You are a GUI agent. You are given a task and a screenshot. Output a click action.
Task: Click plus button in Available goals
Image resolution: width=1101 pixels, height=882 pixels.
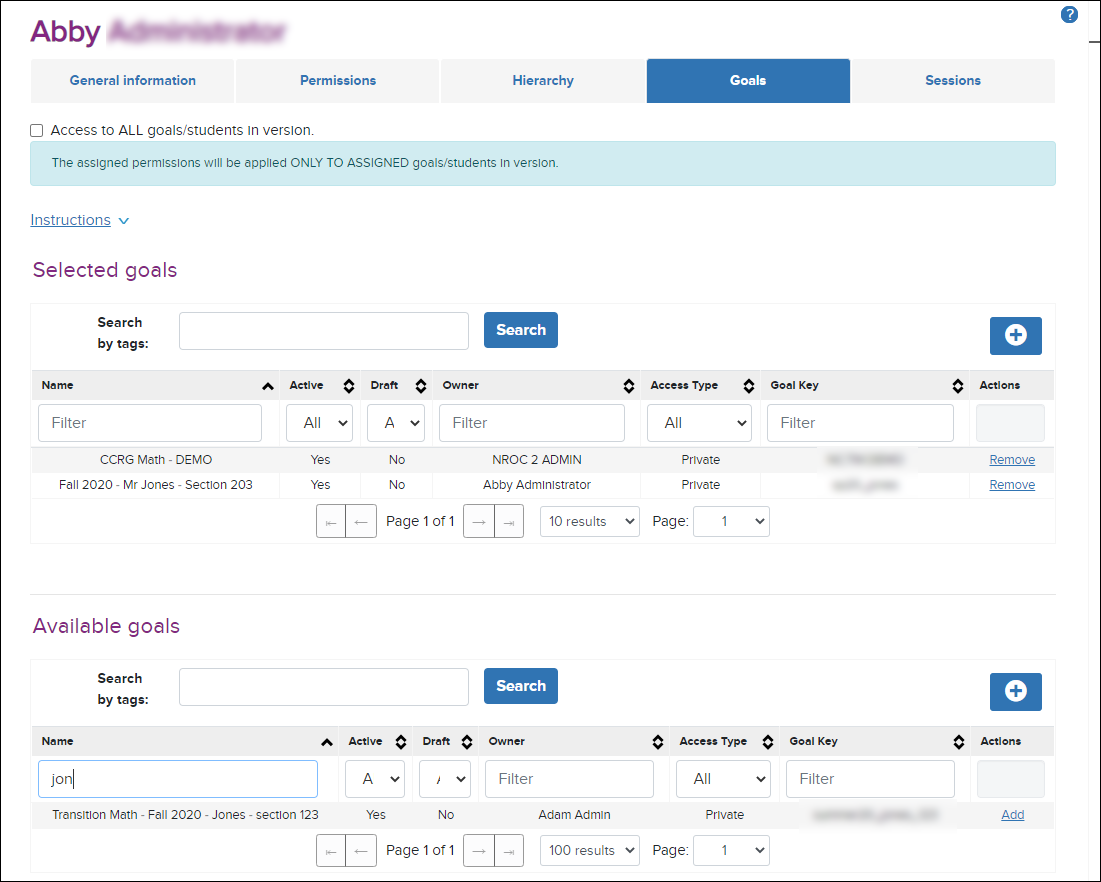1015,691
